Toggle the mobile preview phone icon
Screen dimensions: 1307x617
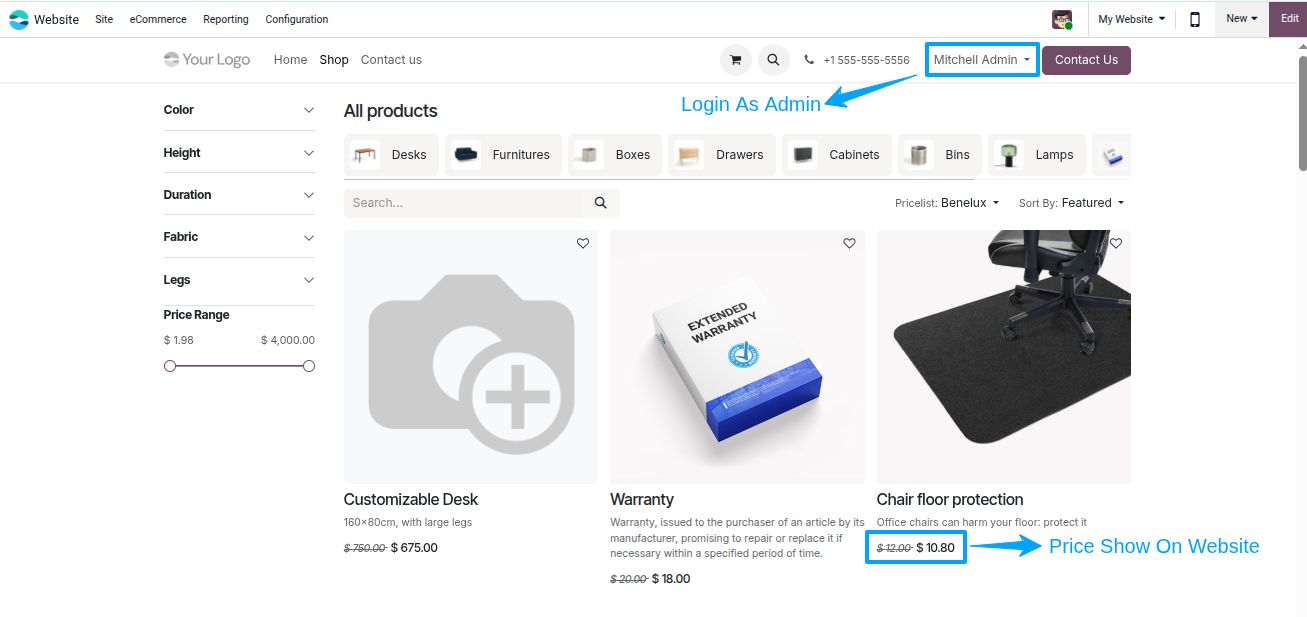tap(1195, 19)
